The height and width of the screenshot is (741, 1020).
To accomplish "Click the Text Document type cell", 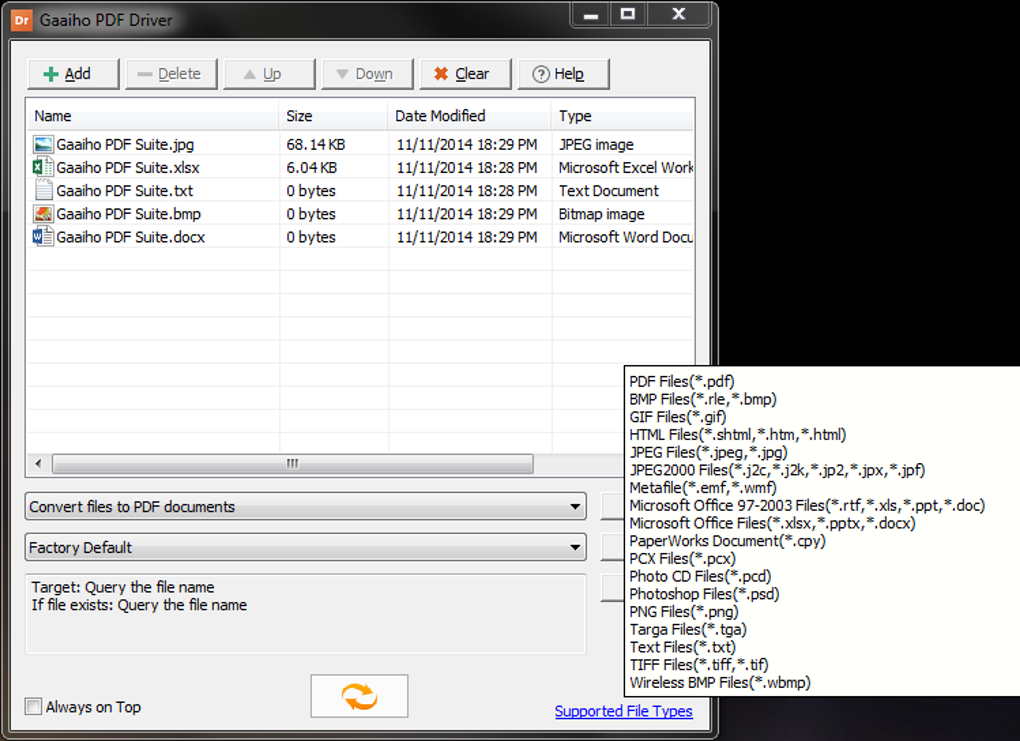I will (608, 191).
